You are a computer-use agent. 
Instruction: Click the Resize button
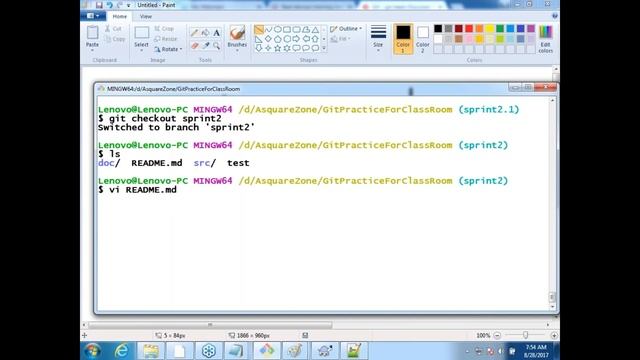click(166, 39)
